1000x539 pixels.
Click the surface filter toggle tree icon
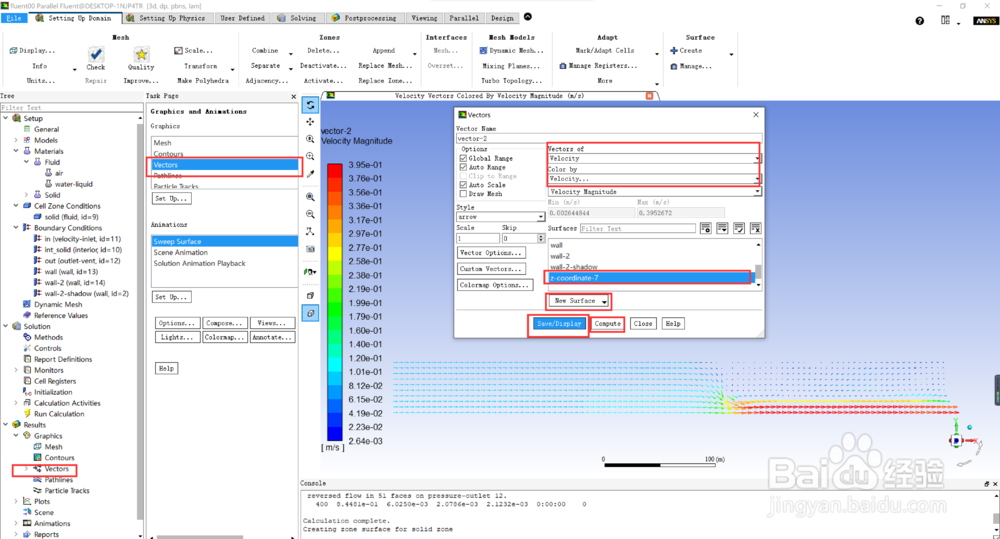coord(705,228)
